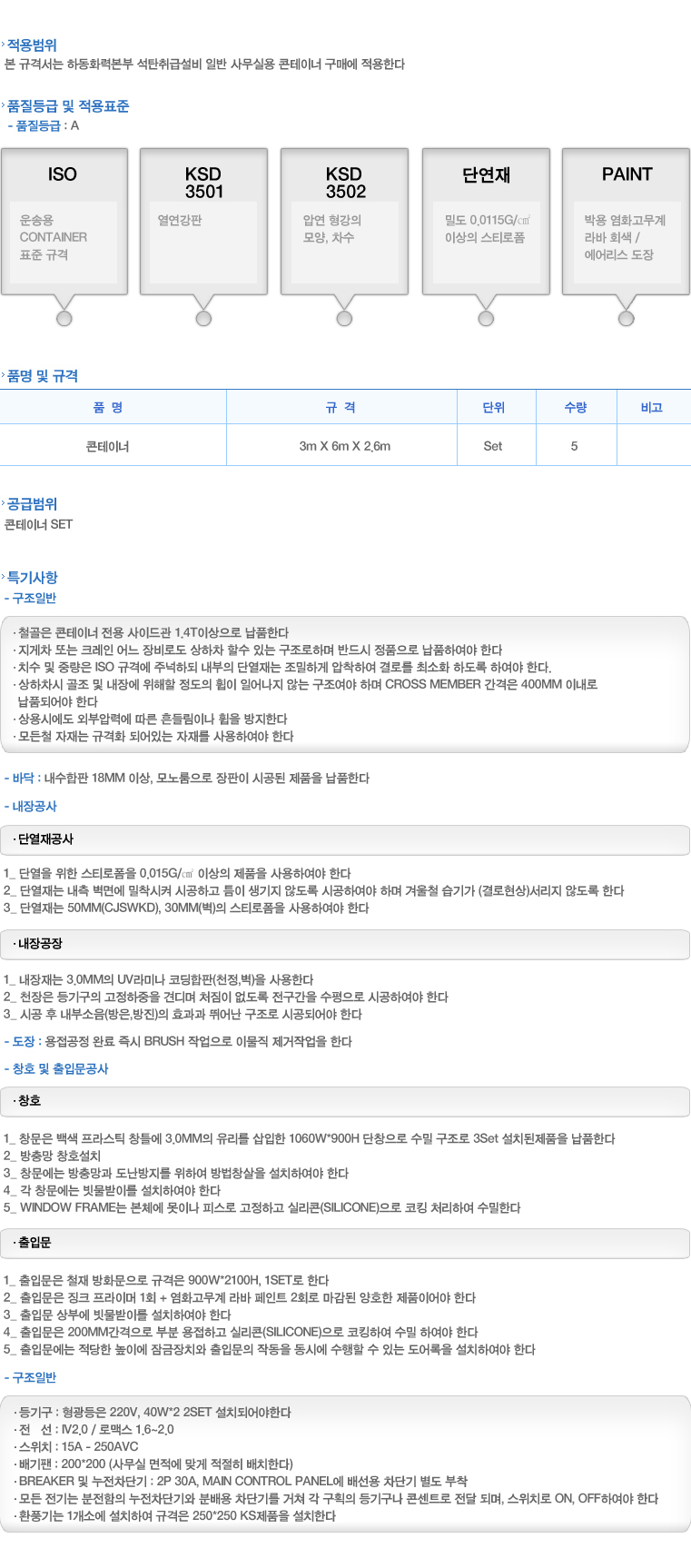The image size is (691, 1568).
Task: Click the 단위 column header
Action: 494,408
